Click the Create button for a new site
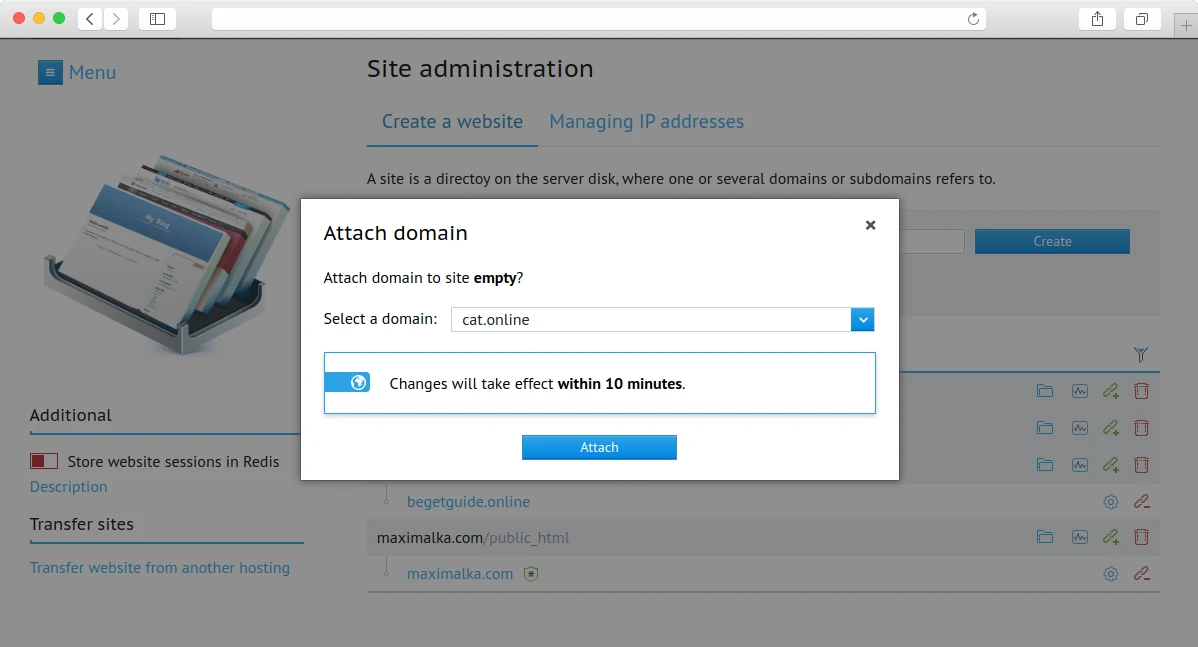Viewport: 1198px width, 647px height. pyautogui.click(x=1052, y=241)
